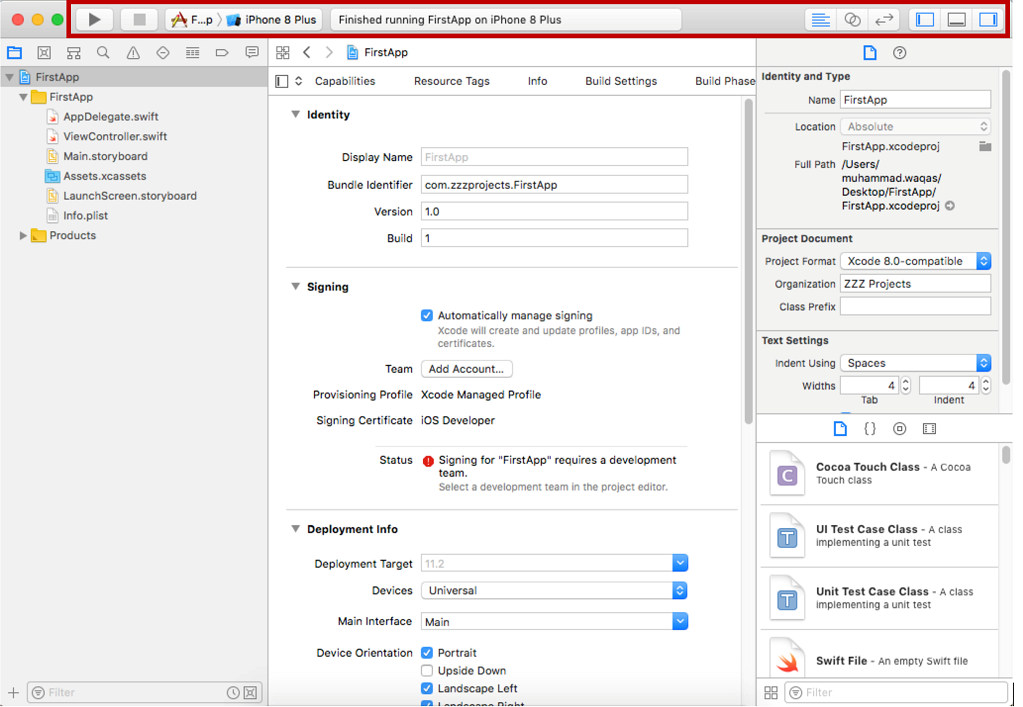This screenshot has height=707, width=1023.
Task: Go back in editor history
Action: click(307, 53)
